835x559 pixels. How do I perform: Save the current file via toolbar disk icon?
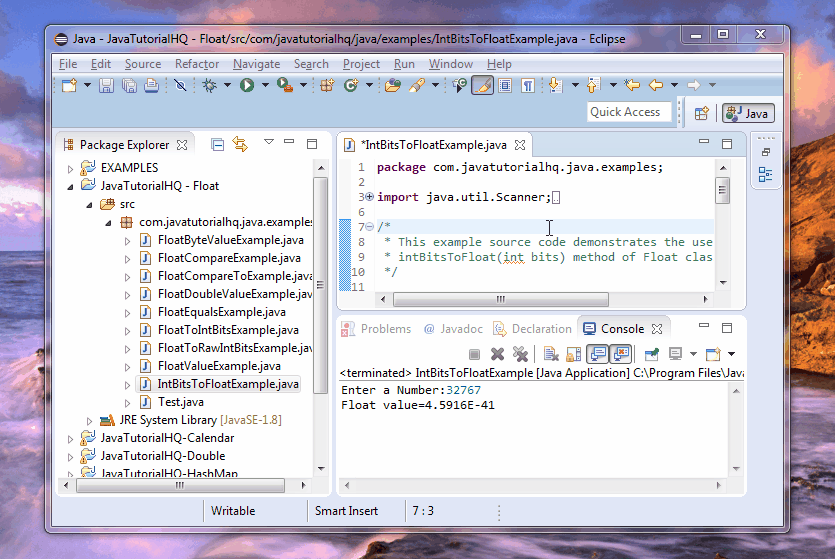tap(106, 85)
